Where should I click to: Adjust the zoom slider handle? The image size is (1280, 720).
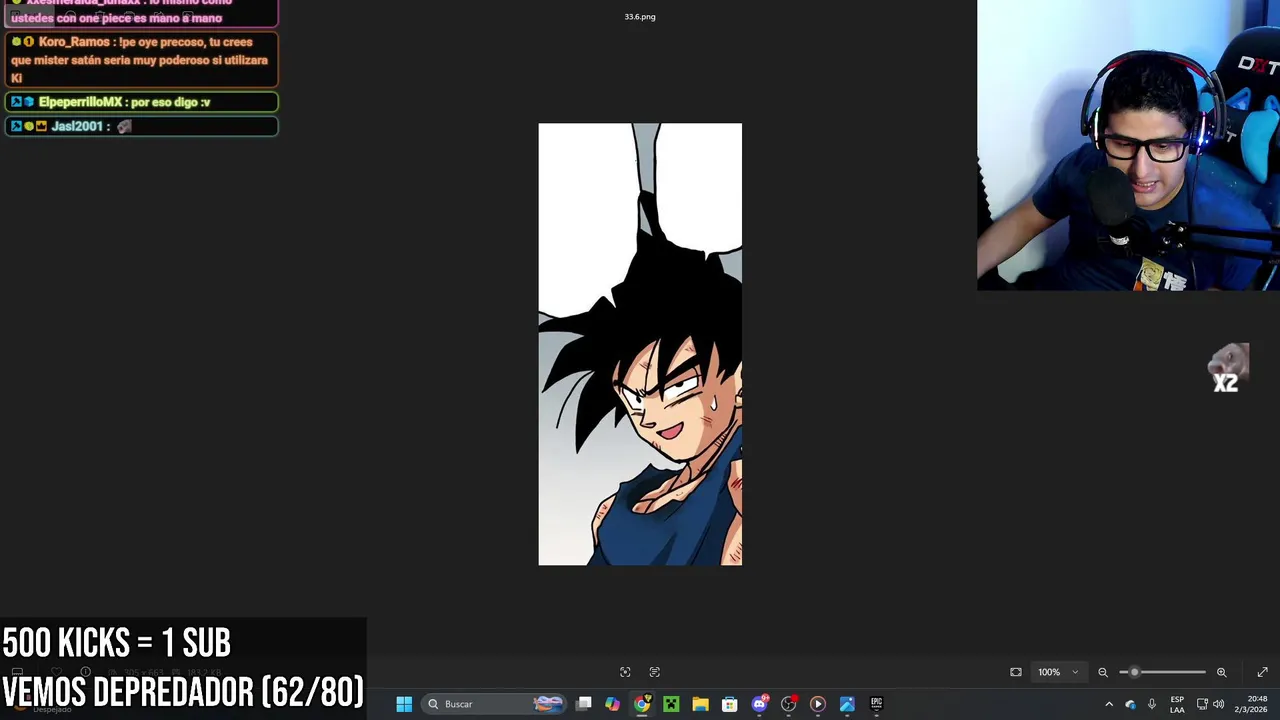pos(1134,672)
